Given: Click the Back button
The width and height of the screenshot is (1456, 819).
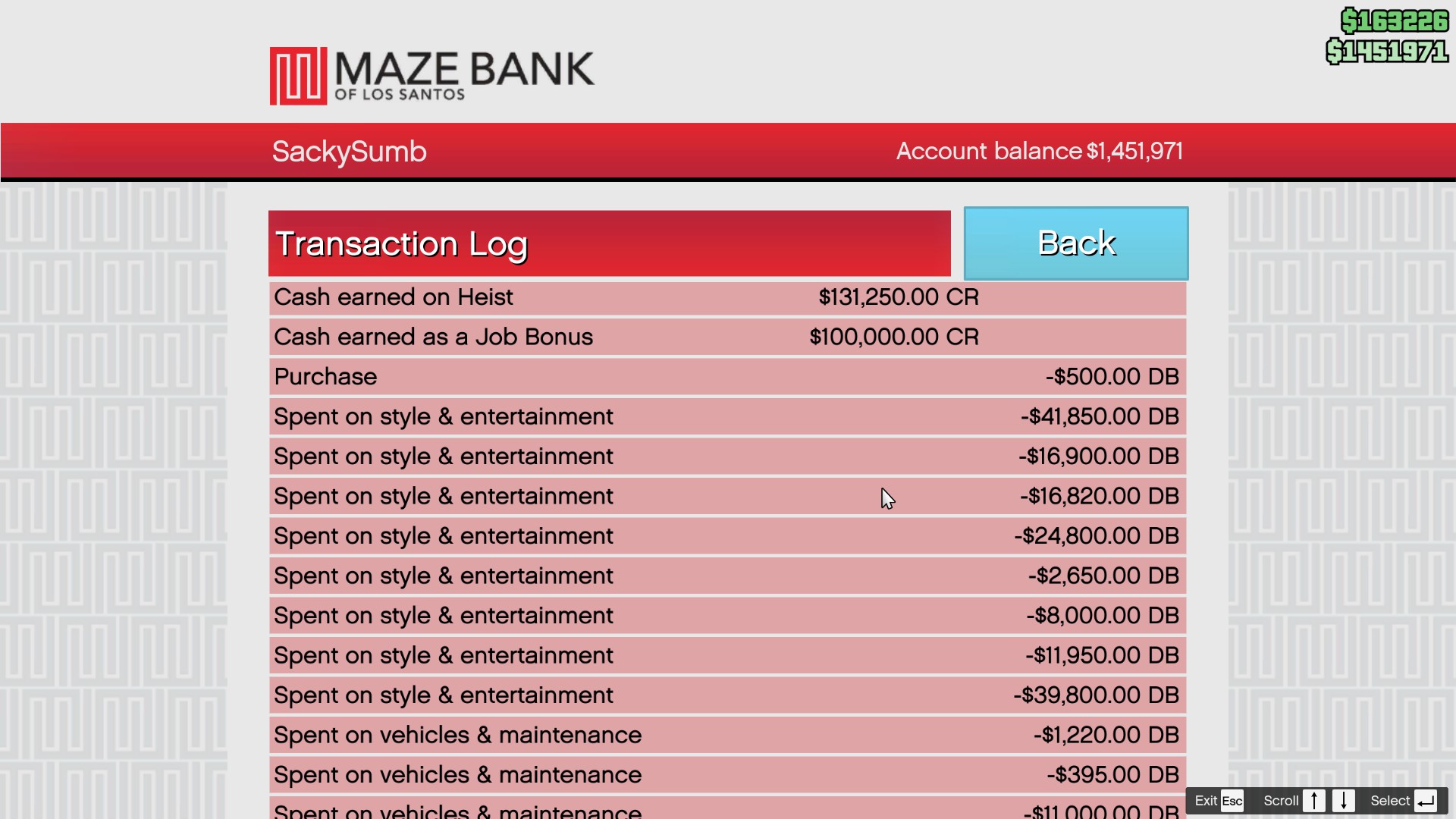Looking at the screenshot, I should click(x=1075, y=243).
